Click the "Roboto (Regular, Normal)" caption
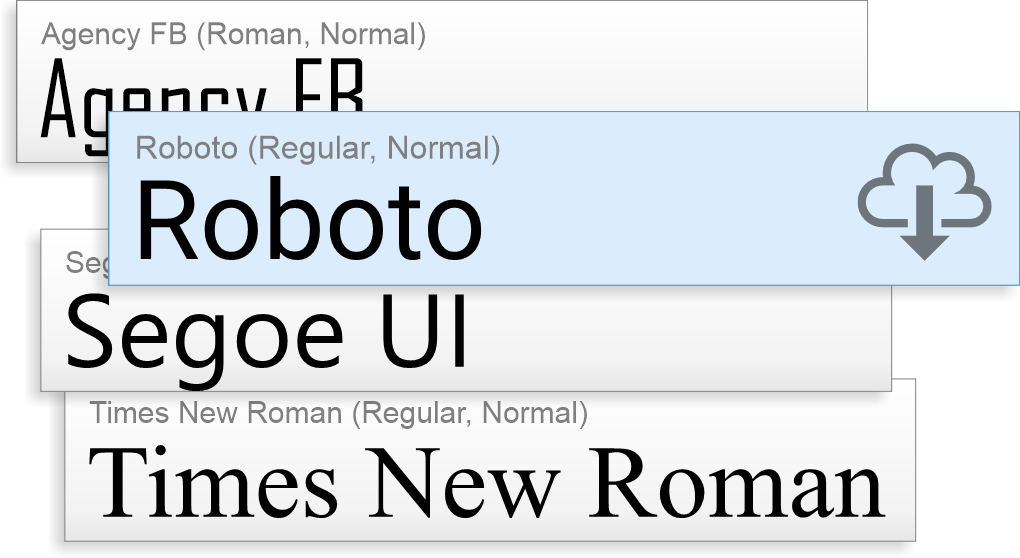Viewport: 1020px width, 558px height. pos(317,148)
